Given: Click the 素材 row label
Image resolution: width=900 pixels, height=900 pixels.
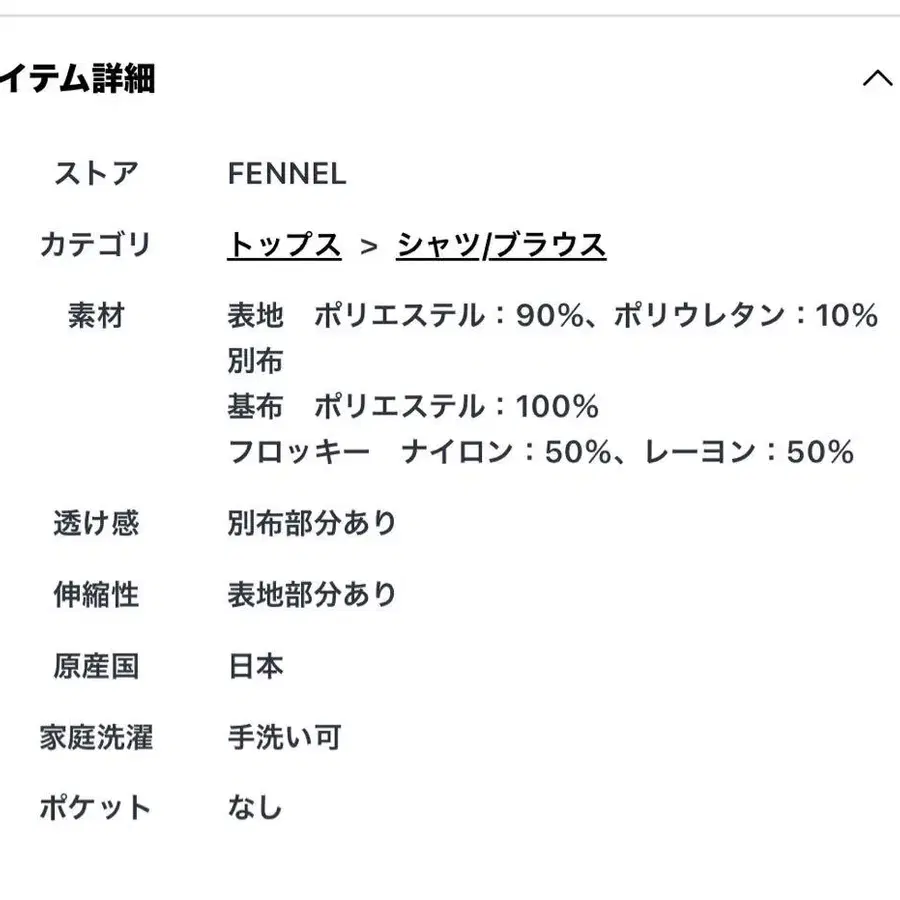Looking at the screenshot, I should pos(96,316).
